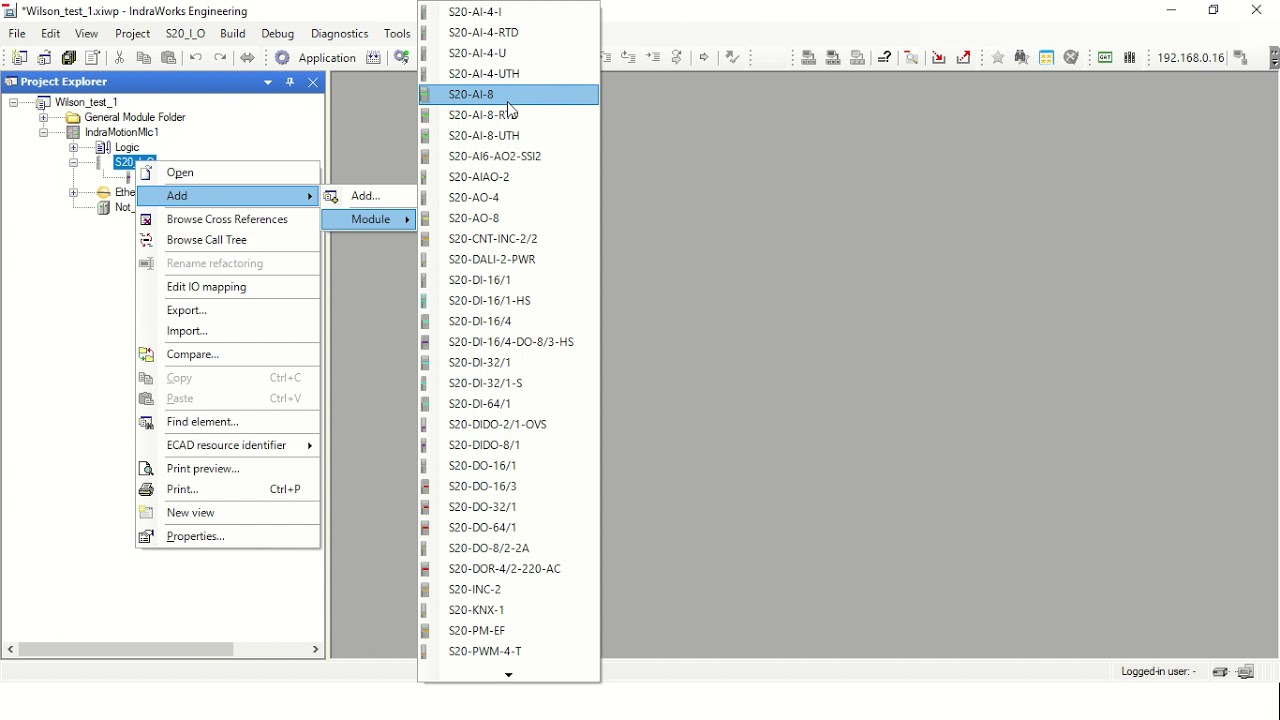Expand the General Module Folder node

pos(43,117)
